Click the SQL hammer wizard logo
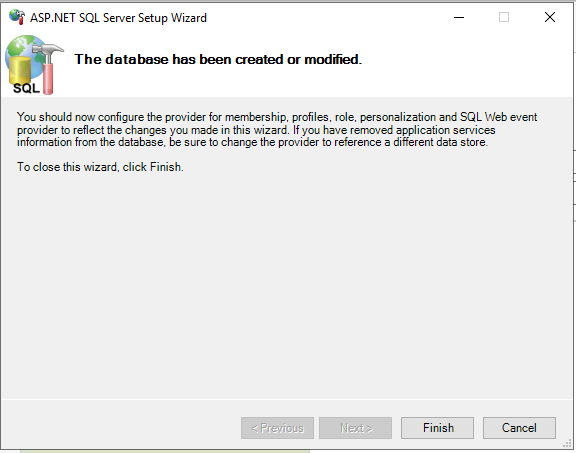 34,65
